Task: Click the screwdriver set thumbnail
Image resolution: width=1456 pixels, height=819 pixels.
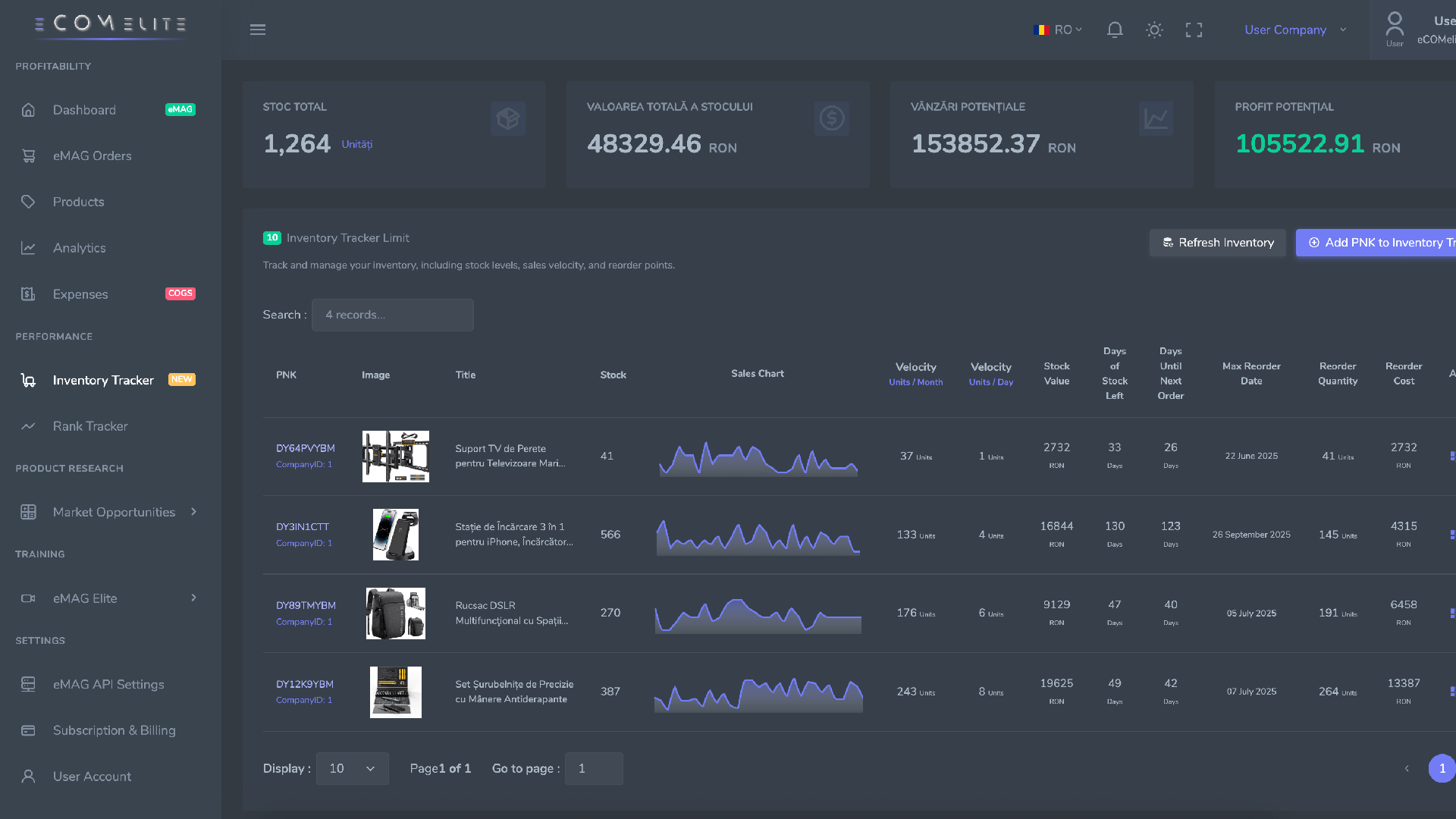Action: [x=396, y=692]
